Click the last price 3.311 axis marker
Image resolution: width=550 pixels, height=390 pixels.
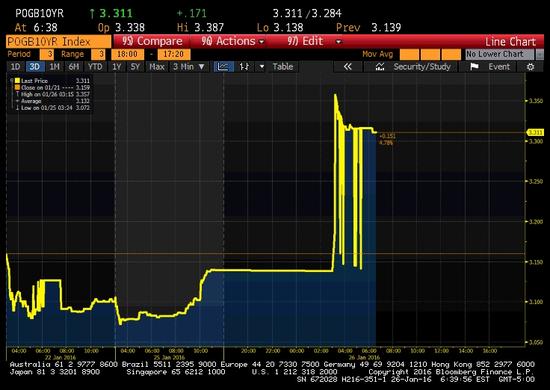536,132
